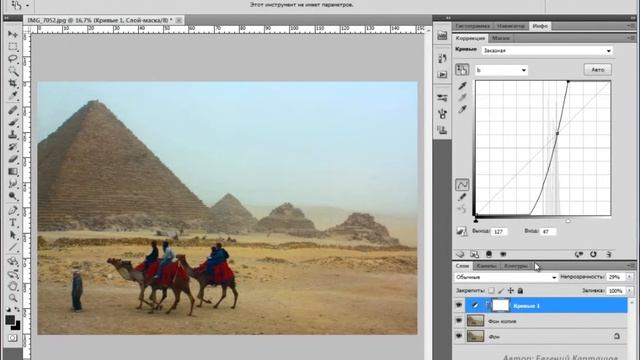Select the Eyedropper tool in the toolbox

(13, 96)
